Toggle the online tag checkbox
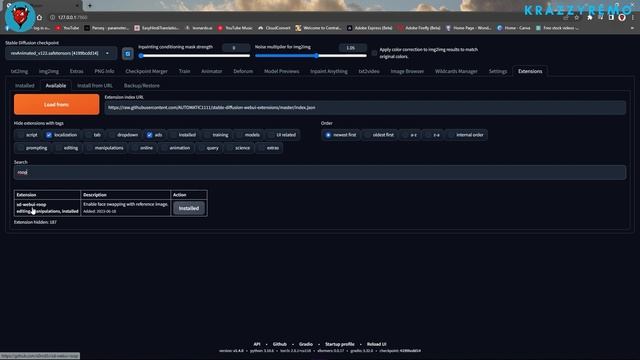The width and height of the screenshot is (640, 360). (x=135, y=148)
